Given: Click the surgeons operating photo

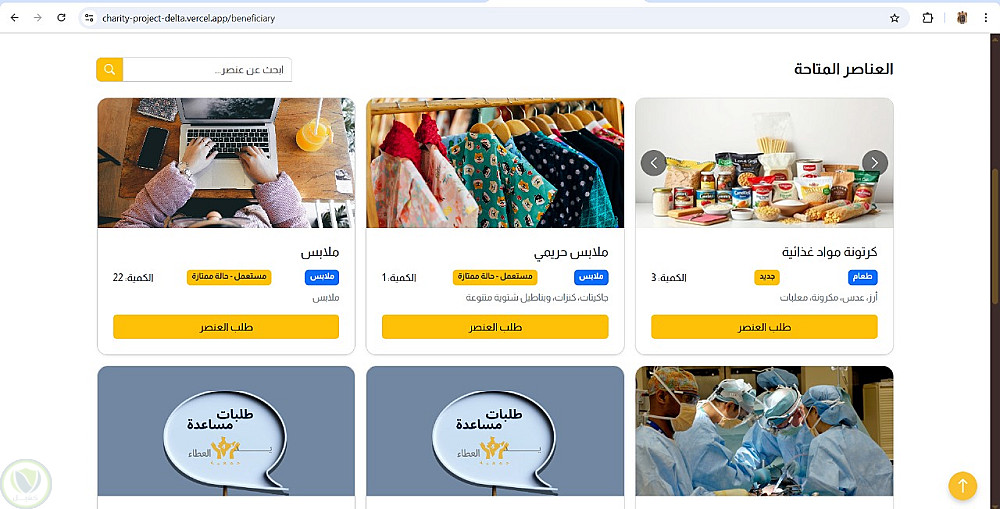Looking at the screenshot, I should [x=764, y=431].
